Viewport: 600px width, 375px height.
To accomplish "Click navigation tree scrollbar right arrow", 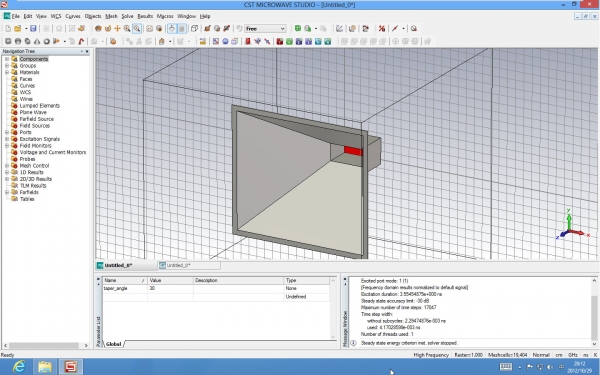I will 86,345.
